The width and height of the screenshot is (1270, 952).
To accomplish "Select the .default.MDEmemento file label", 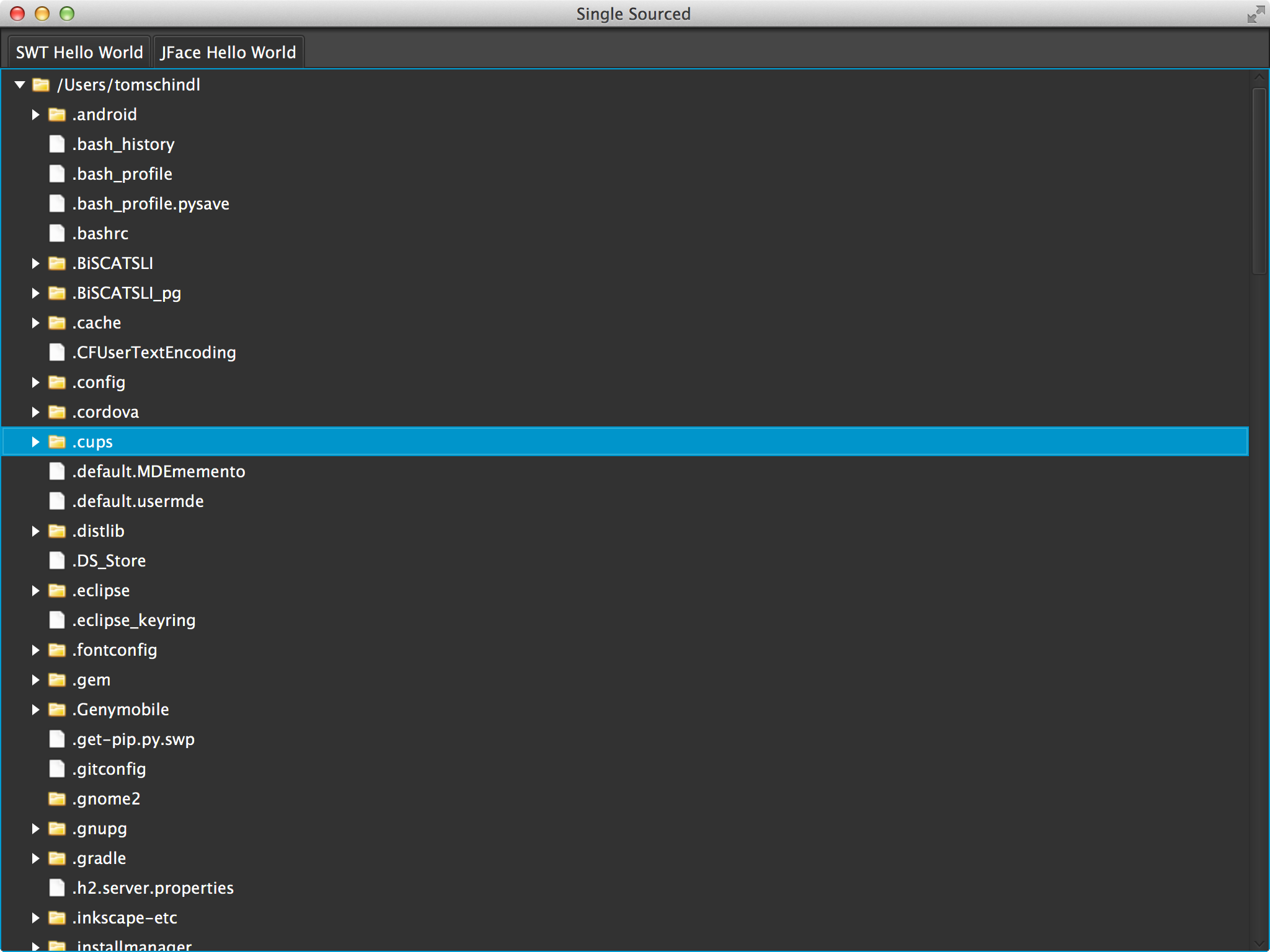I will pyautogui.click(x=159, y=472).
